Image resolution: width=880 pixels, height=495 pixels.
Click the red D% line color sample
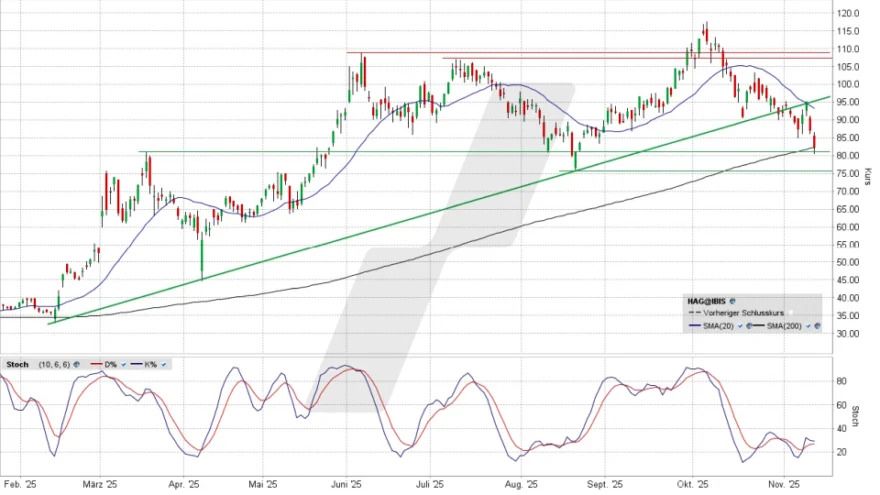coord(96,364)
